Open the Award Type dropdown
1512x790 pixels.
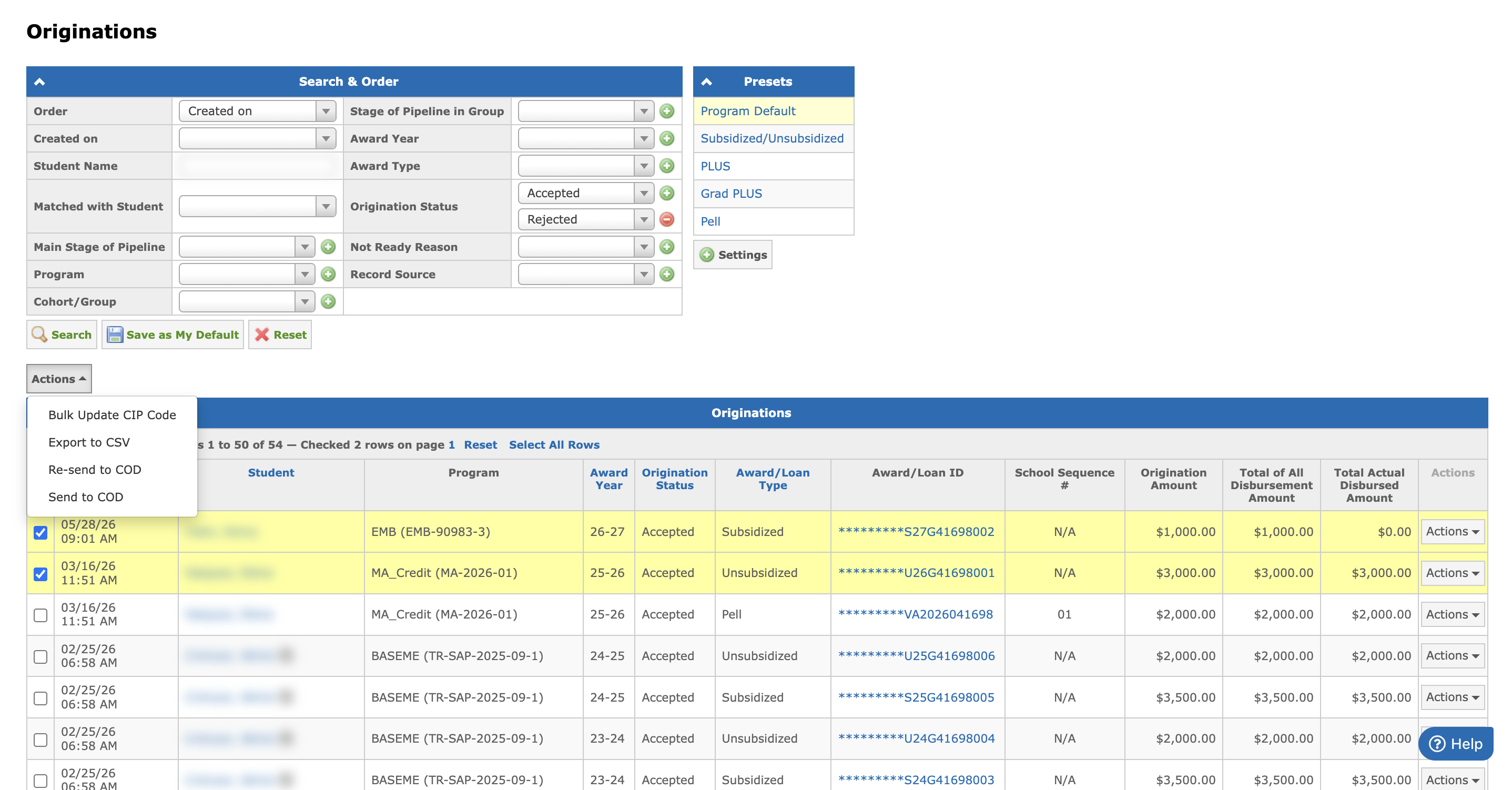coord(586,166)
